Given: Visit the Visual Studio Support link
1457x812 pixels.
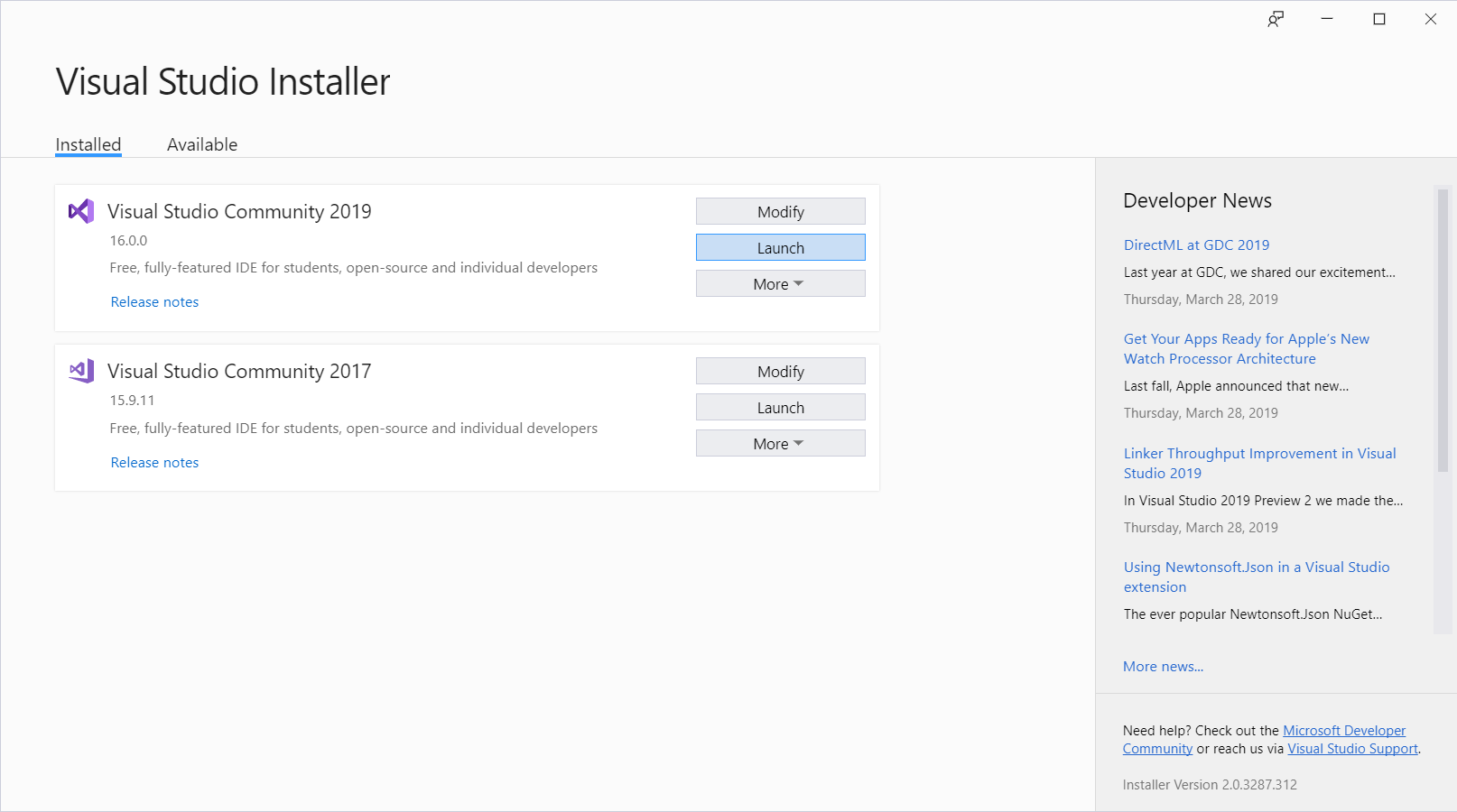Looking at the screenshot, I should point(1352,749).
